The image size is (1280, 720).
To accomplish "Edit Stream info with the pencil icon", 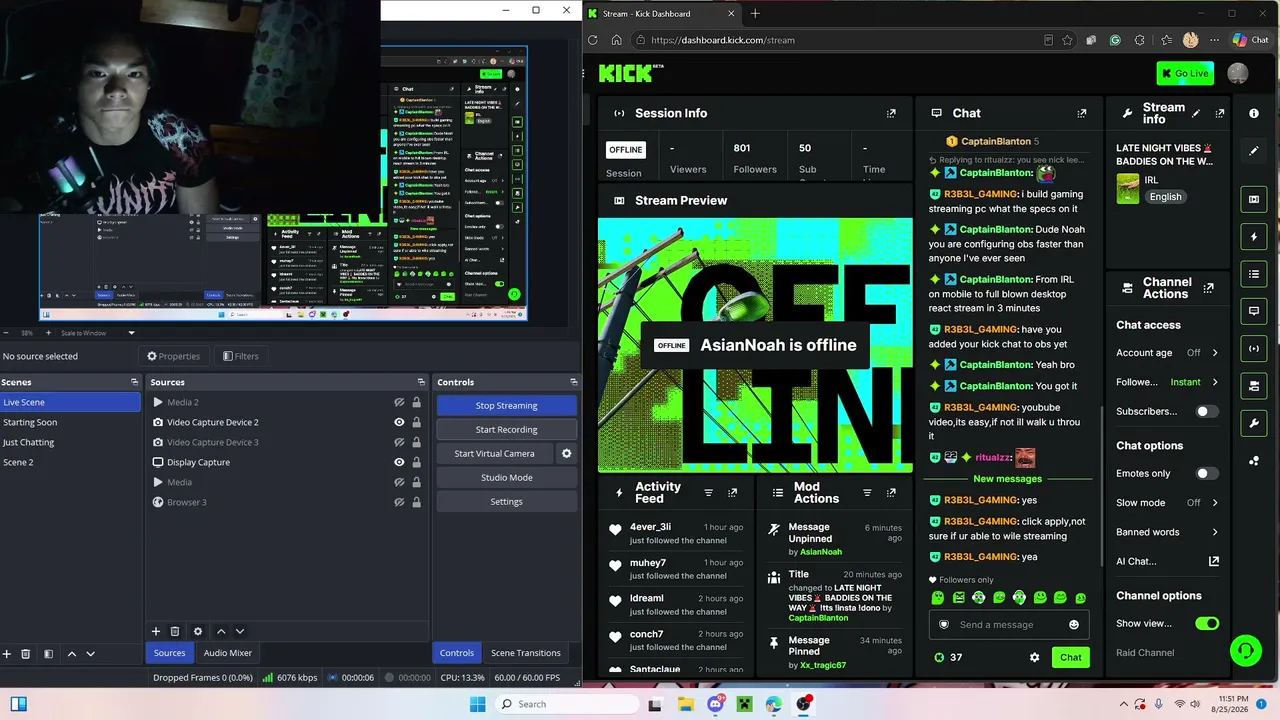I will pyautogui.click(x=1196, y=113).
